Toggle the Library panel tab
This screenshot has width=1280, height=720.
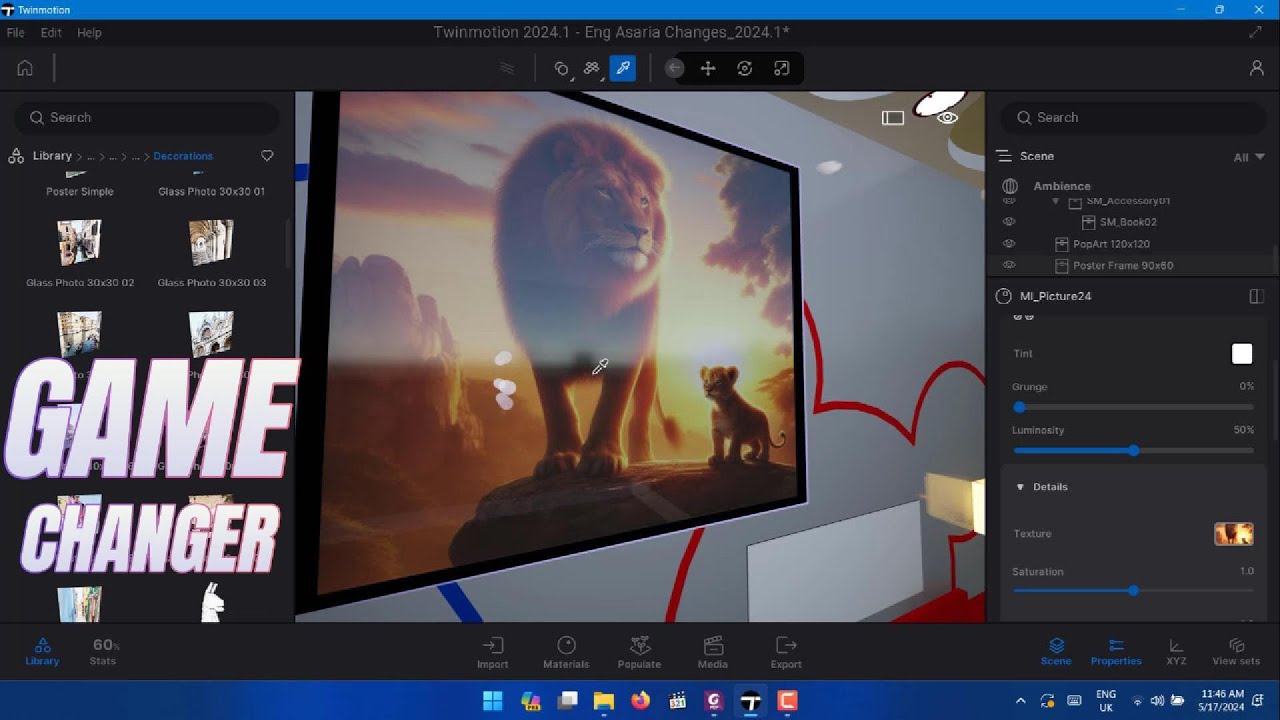tap(42, 652)
